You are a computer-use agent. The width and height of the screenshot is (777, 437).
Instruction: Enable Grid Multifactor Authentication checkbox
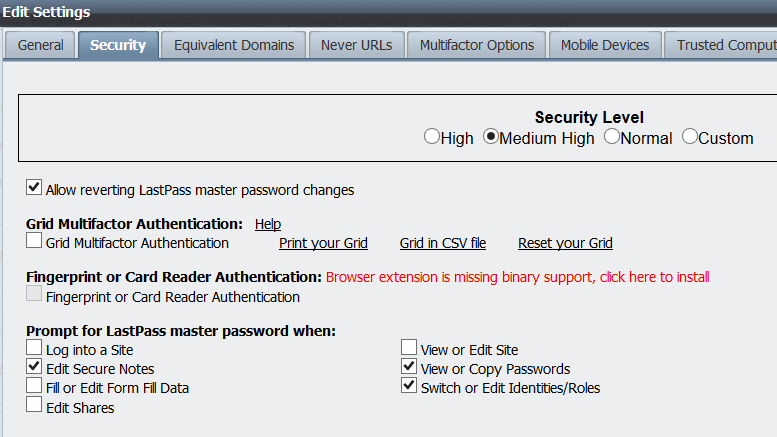[34, 240]
